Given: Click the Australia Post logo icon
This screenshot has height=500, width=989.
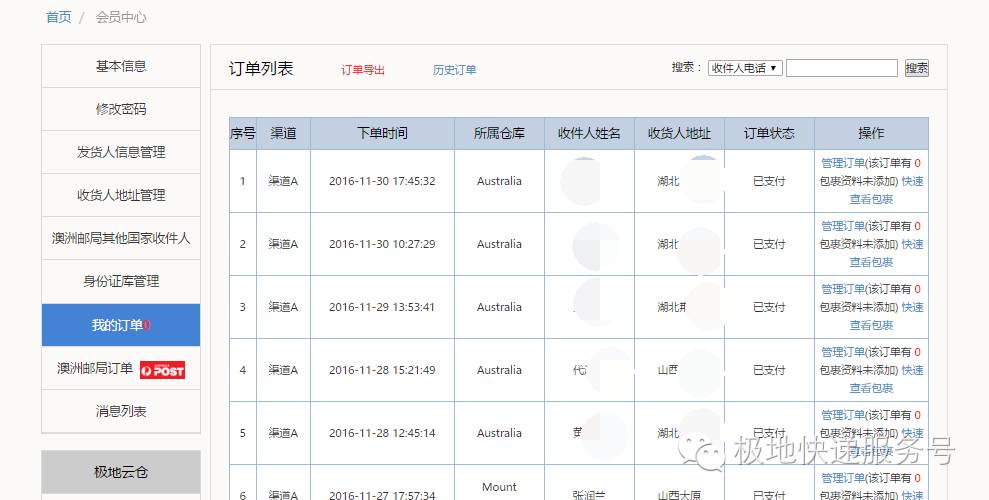Looking at the screenshot, I should [x=162, y=369].
